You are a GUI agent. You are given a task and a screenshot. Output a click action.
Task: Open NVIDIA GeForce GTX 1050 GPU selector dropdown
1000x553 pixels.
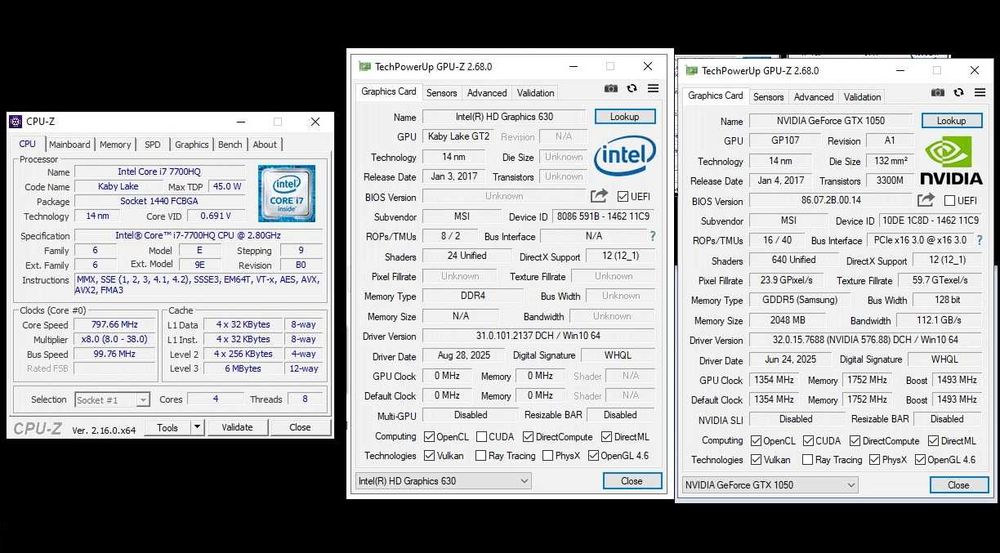[x=770, y=485]
